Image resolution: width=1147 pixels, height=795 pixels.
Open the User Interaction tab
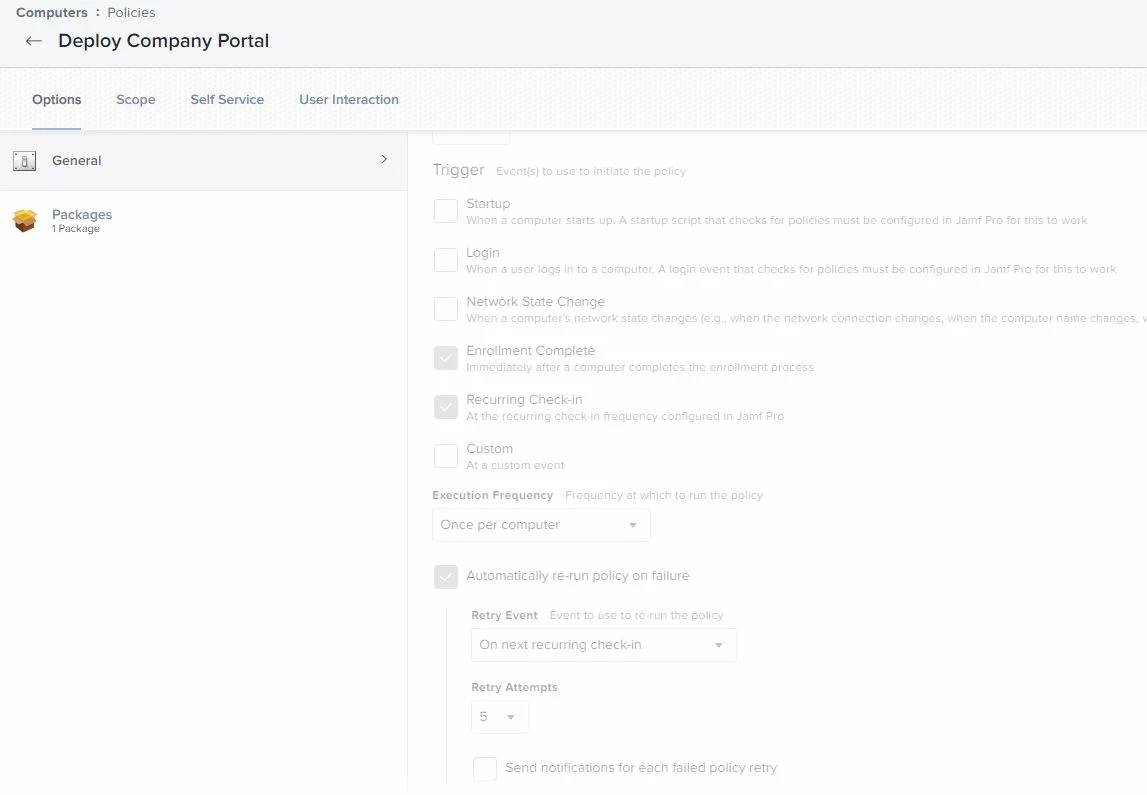point(349,99)
